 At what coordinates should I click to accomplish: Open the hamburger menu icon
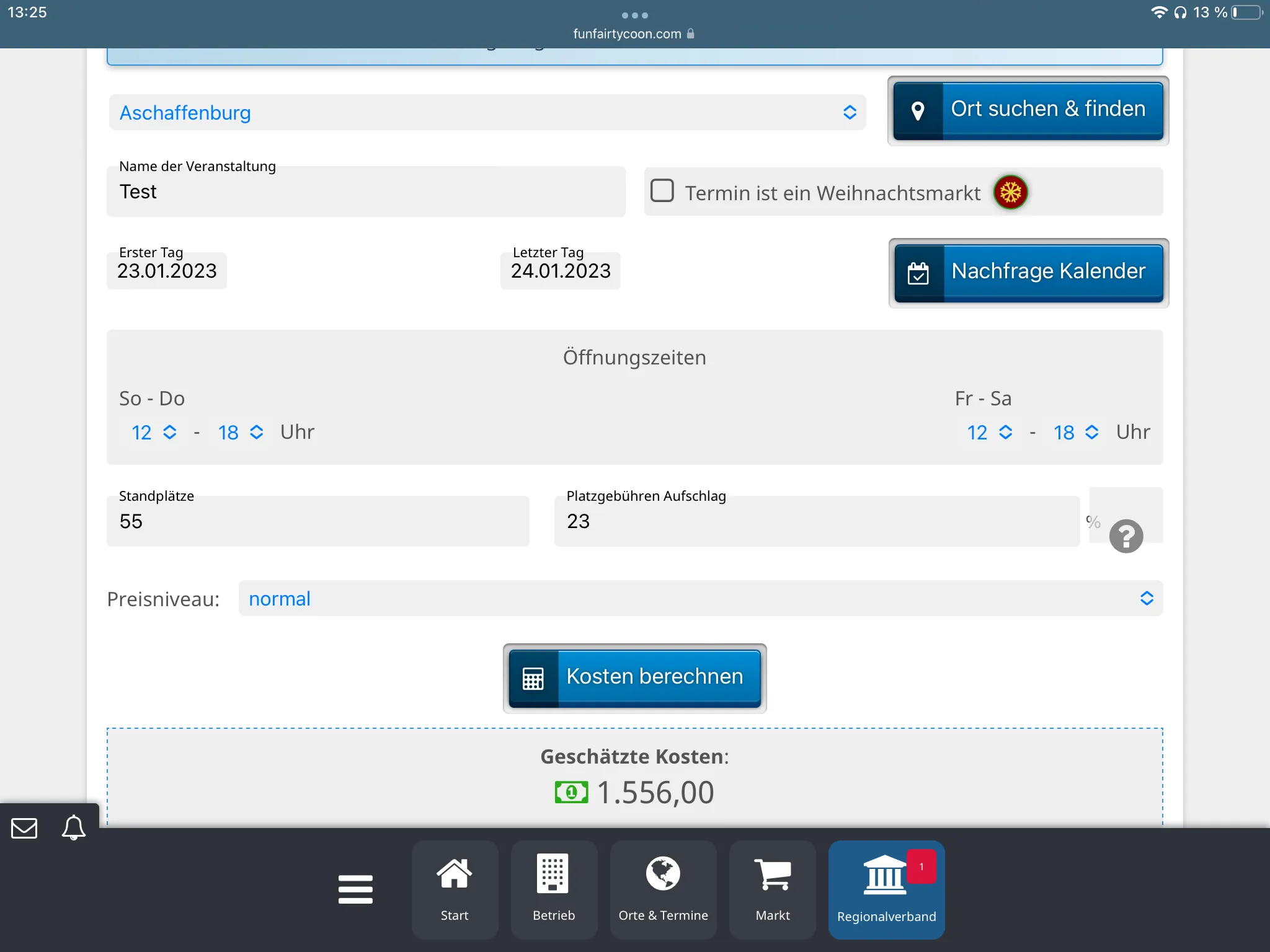pos(355,889)
